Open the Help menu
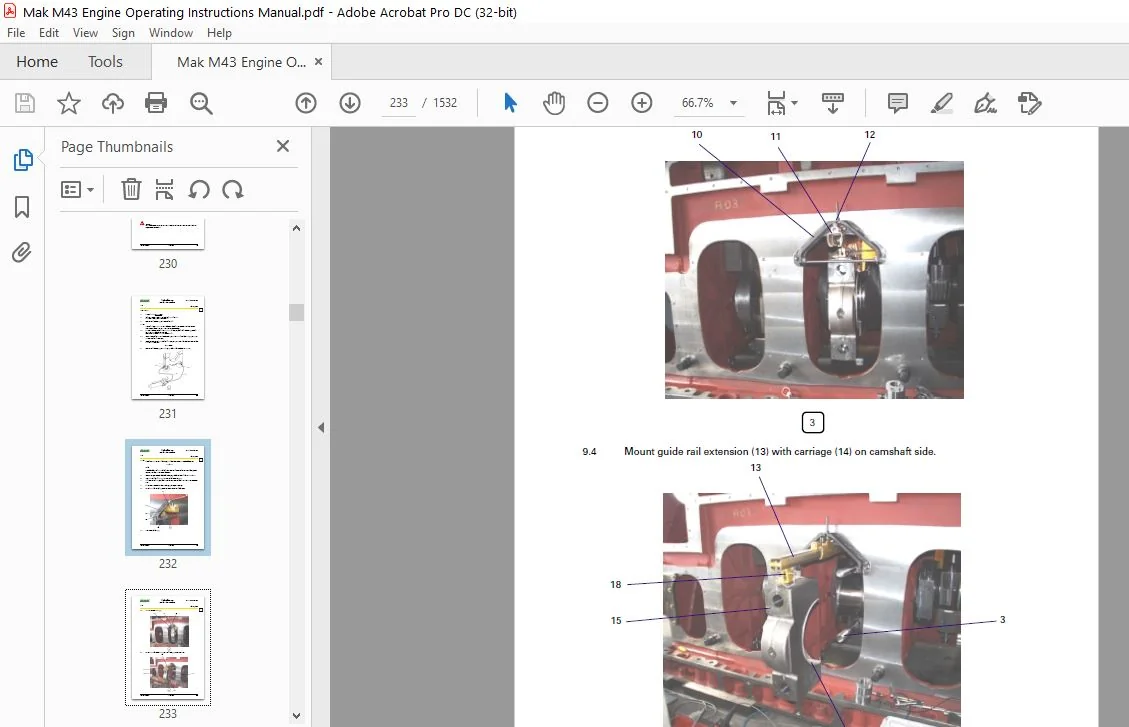The height and width of the screenshot is (727, 1129). pyautogui.click(x=219, y=32)
